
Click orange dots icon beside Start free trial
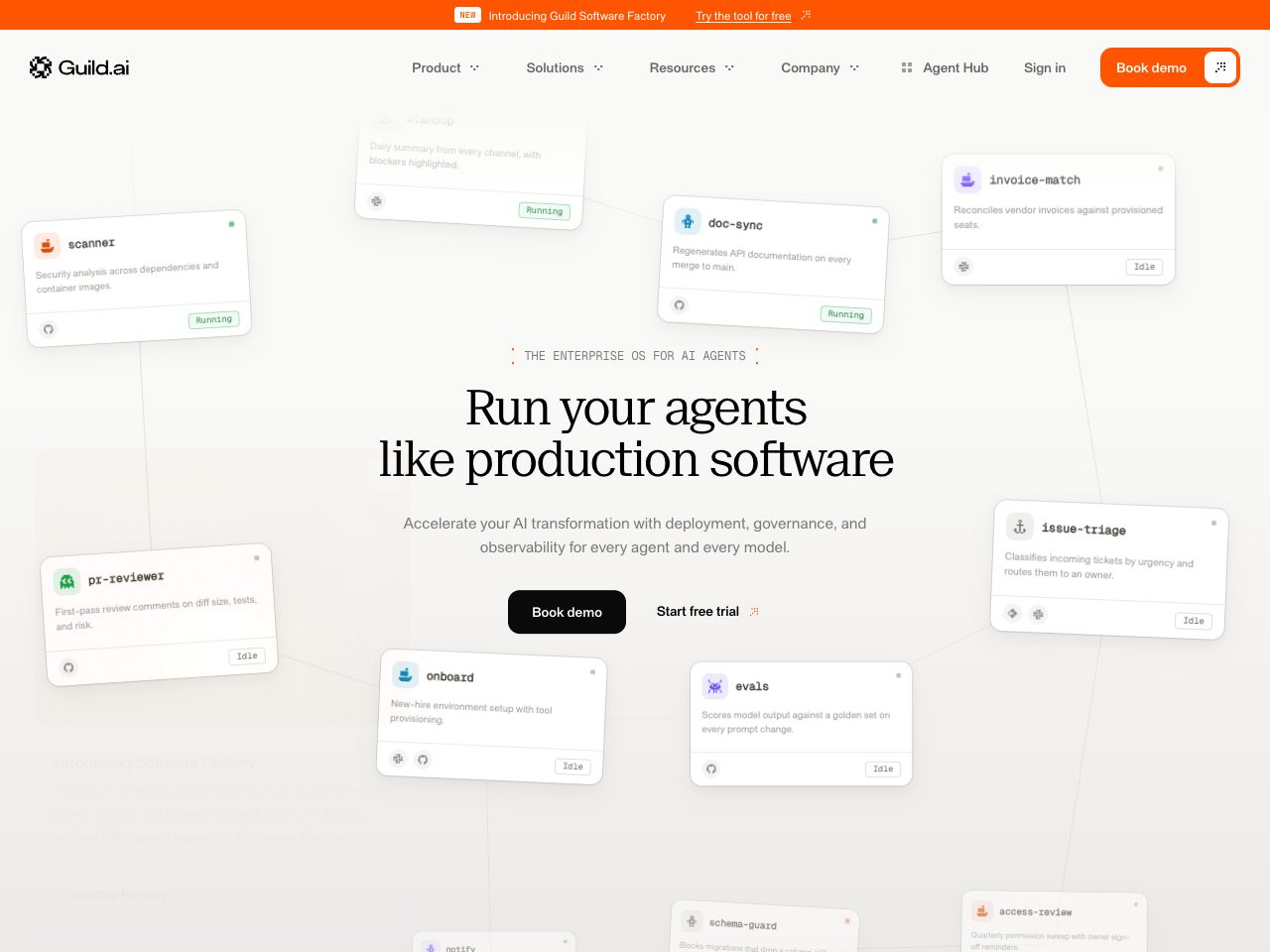(754, 611)
